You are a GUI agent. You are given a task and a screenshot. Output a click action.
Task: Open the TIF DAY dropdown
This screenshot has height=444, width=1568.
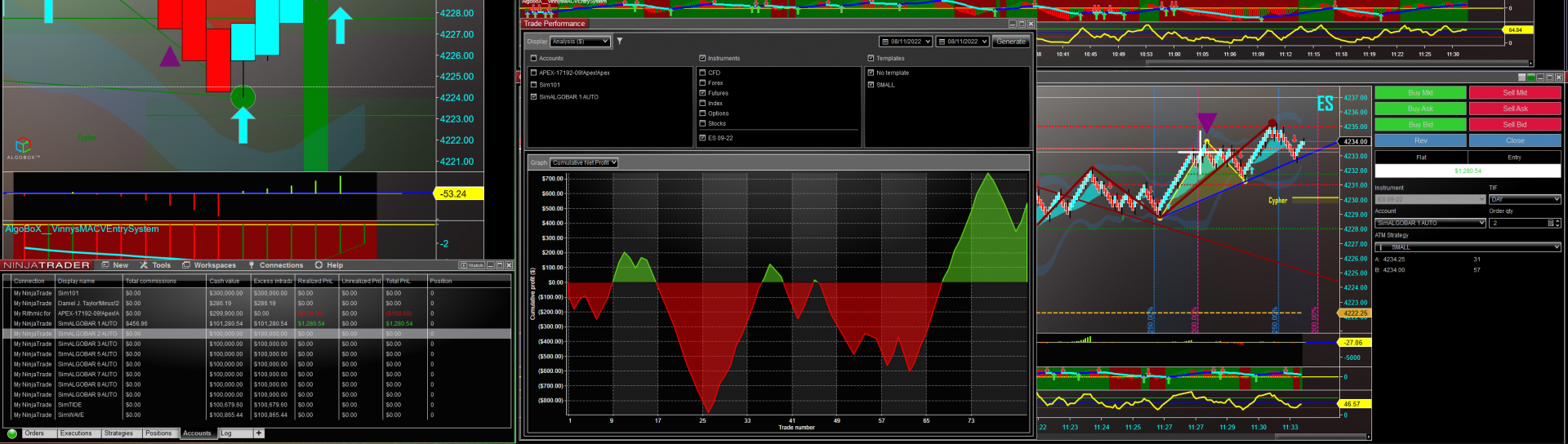click(1525, 199)
